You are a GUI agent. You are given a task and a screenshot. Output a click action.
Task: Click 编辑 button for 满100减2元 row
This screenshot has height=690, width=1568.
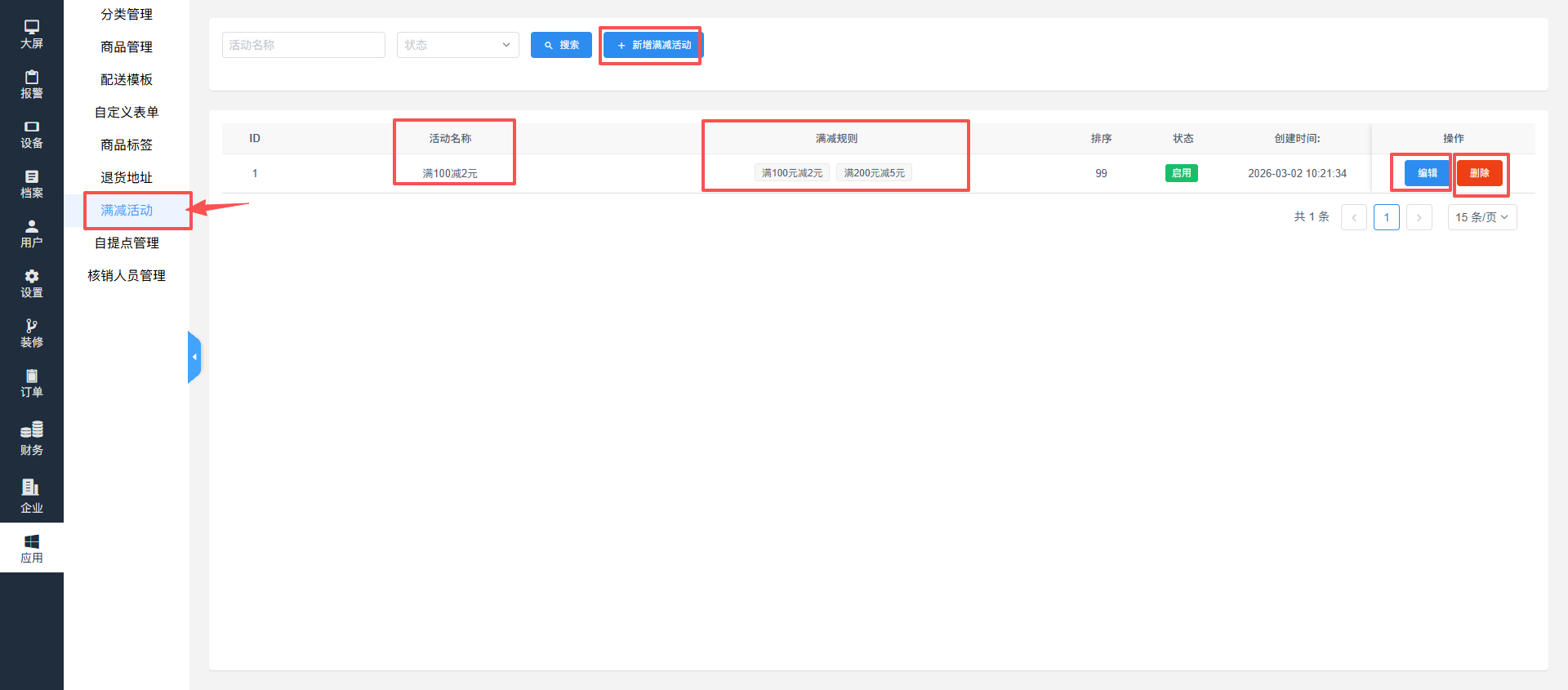[x=1427, y=173]
